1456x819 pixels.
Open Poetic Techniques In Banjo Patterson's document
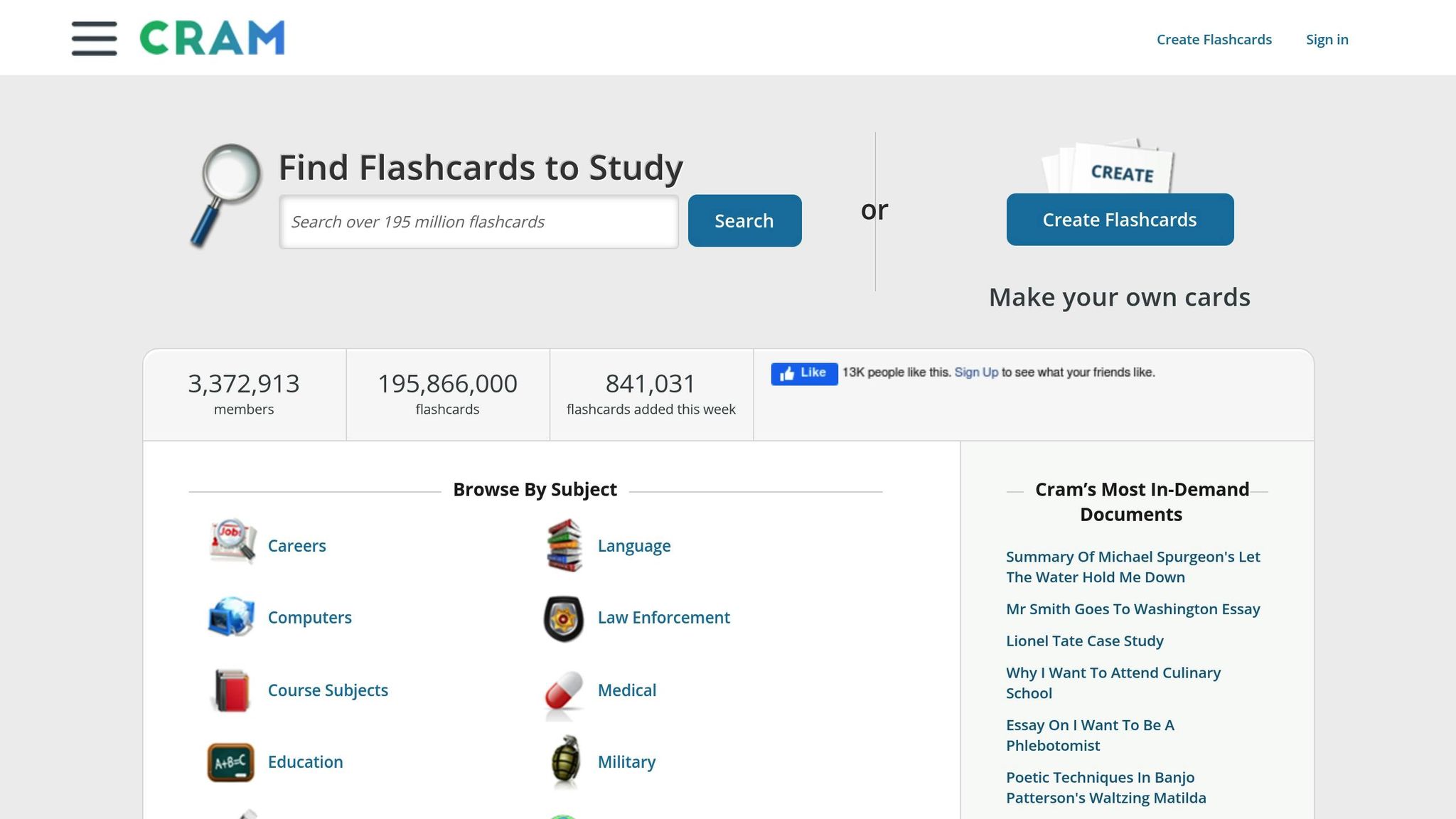click(1106, 788)
